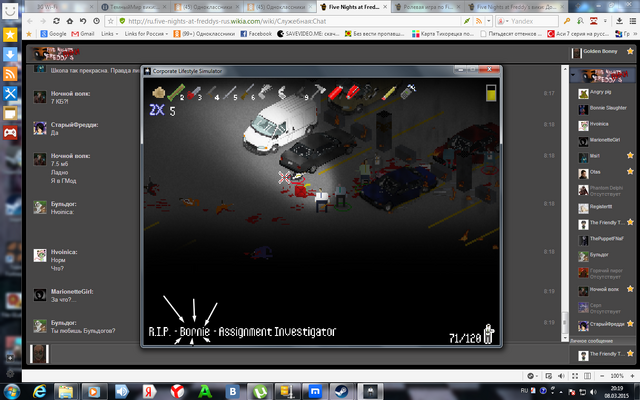Image resolution: width=640 pixels, height=400 pixels.
Task: Switch to first (45) Одноклассники tab
Action: pyautogui.click(x=207, y=7)
